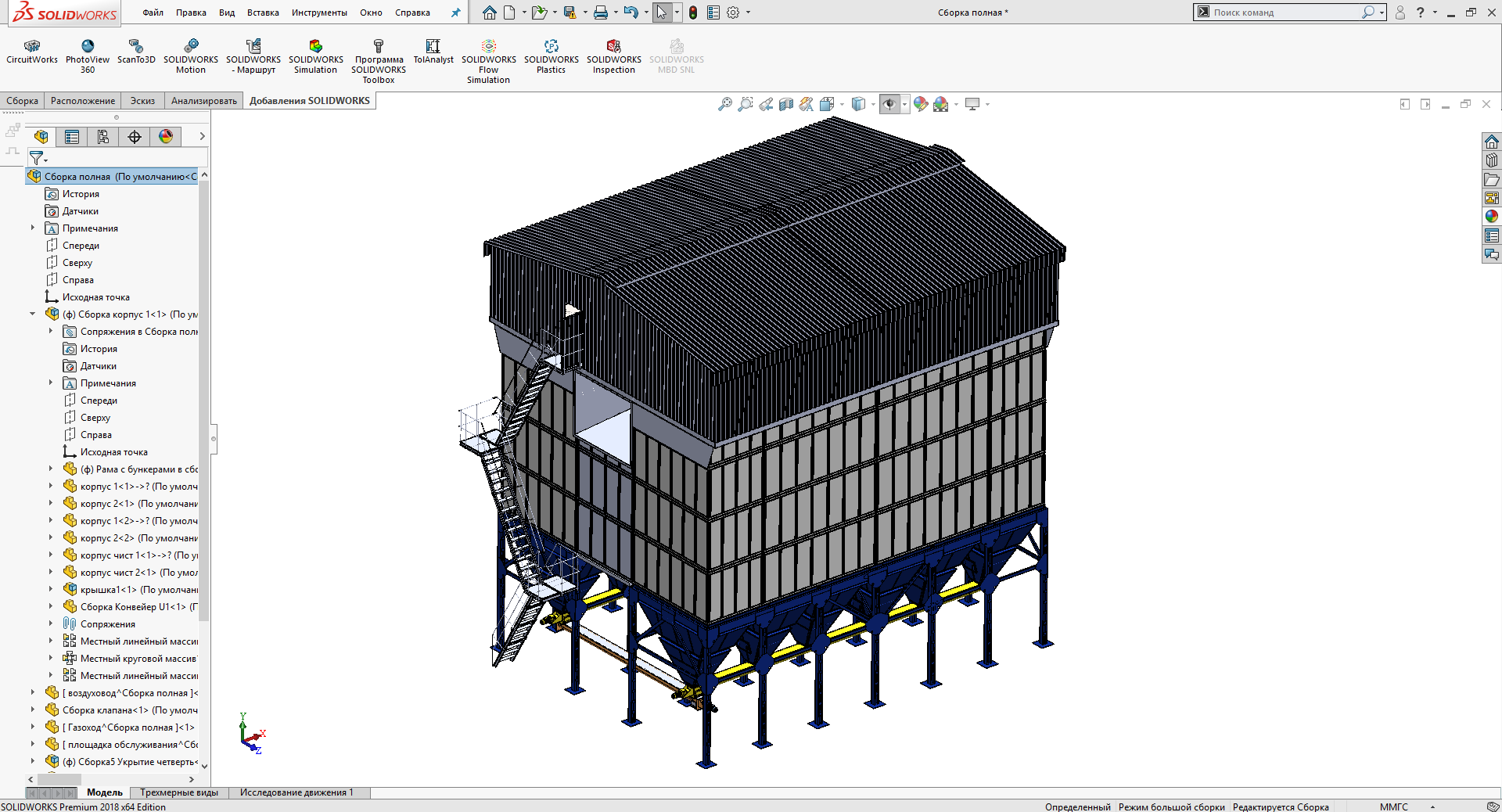Open the Инструменты menu
The height and width of the screenshot is (812, 1502).
319,13
